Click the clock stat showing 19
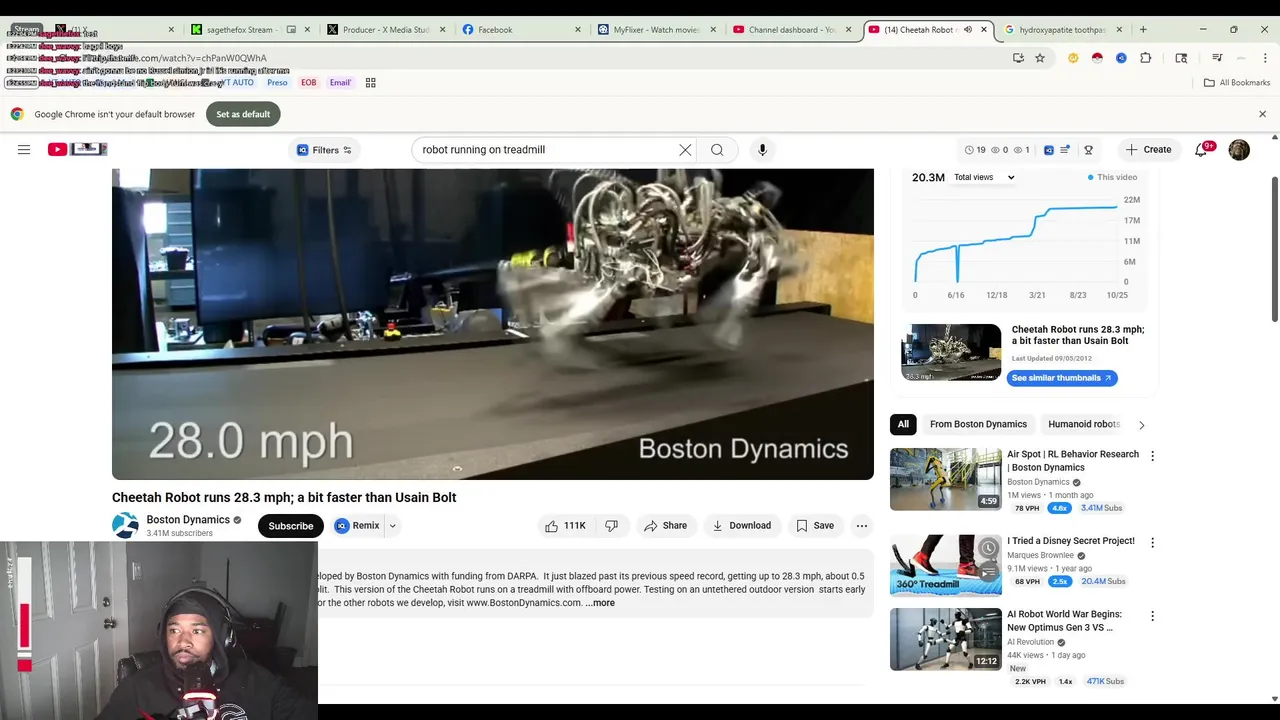The height and width of the screenshot is (720, 1280). click(x=975, y=150)
